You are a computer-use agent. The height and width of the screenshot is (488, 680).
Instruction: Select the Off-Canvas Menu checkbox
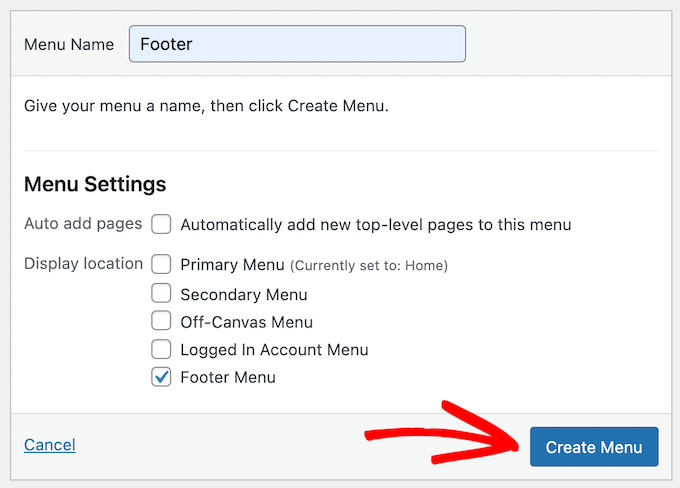161,322
